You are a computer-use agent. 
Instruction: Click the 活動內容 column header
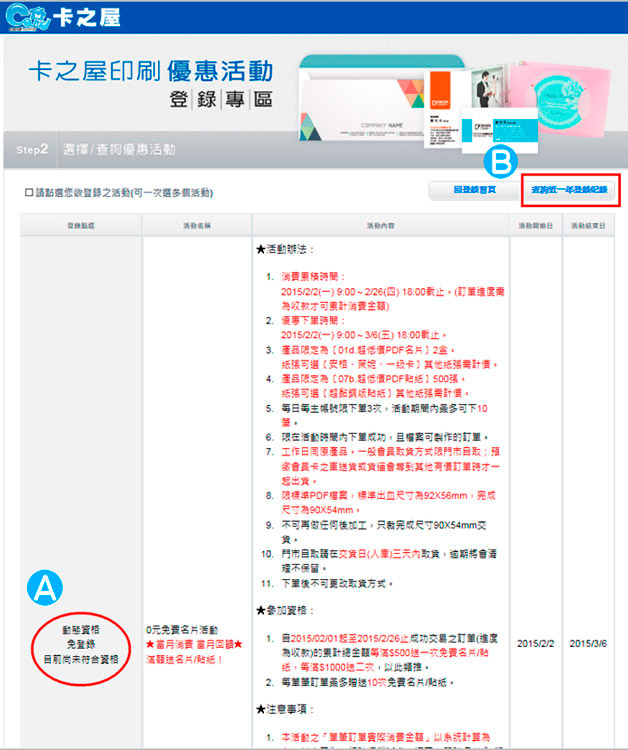click(x=380, y=225)
